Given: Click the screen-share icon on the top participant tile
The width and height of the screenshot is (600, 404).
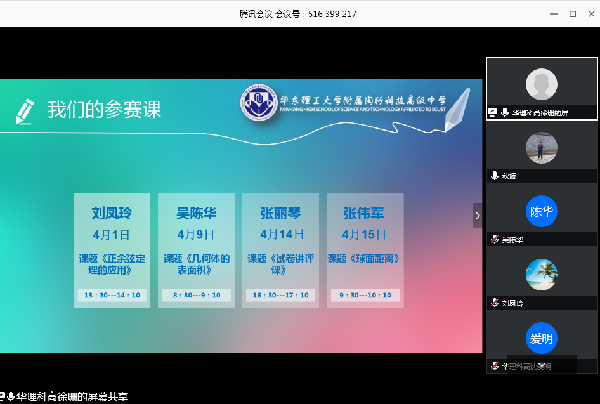Looking at the screenshot, I should click(493, 112).
